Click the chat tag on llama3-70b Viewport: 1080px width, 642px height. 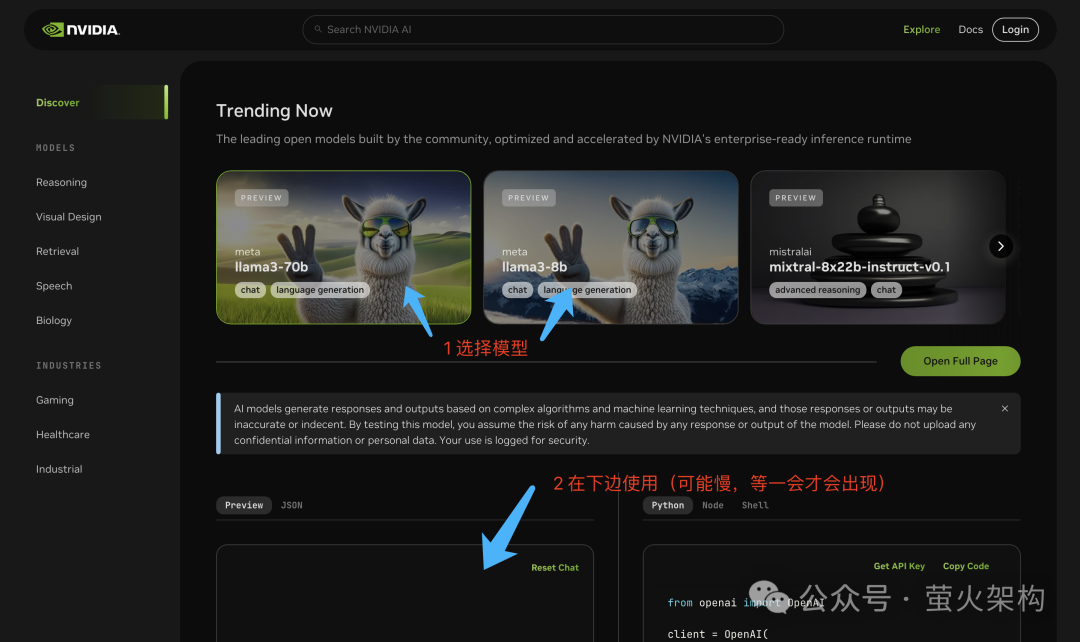[250, 290]
